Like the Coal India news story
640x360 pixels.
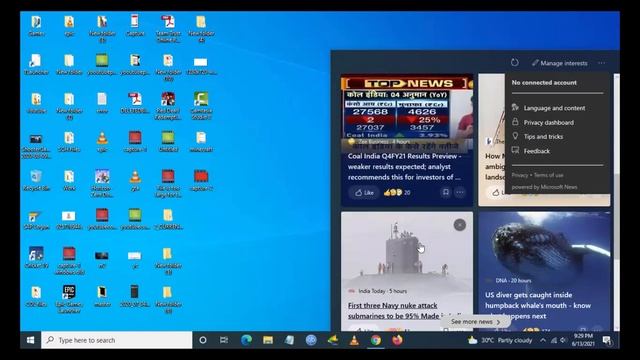[364, 193]
